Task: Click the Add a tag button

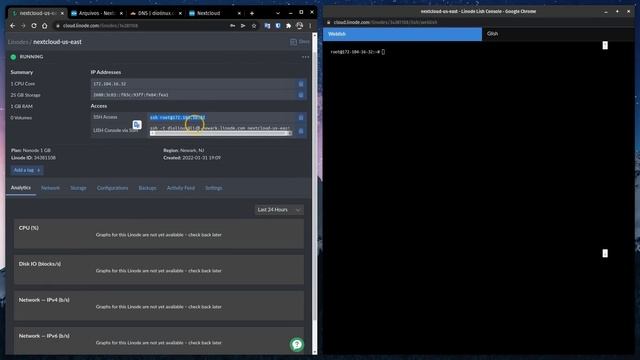Action: (x=27, y=170)
